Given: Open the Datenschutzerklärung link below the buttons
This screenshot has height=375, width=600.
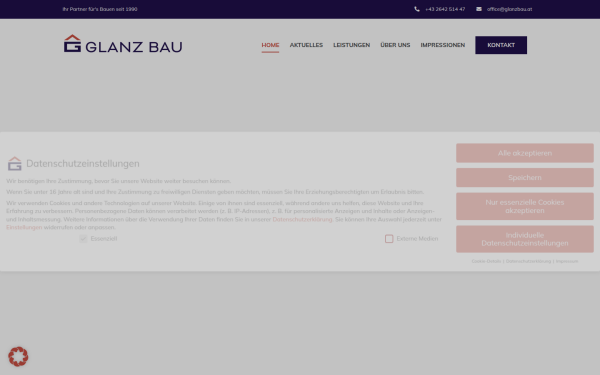Looking at the screenshot, I should pyautogui.click(x=528, y=261).
